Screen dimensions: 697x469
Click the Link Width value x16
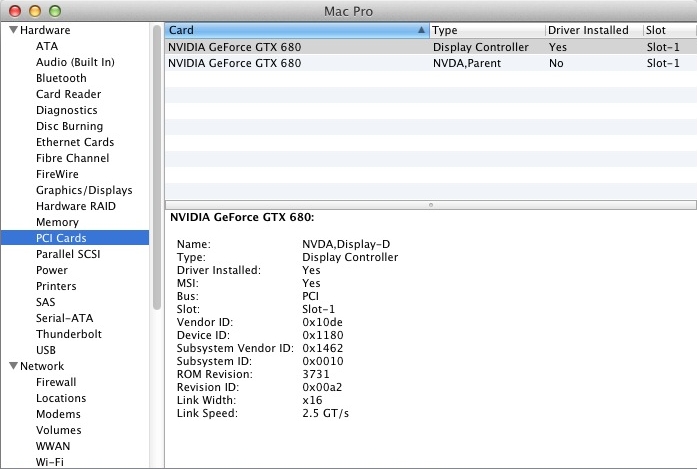pyautogui.click(x=312, y=400)
